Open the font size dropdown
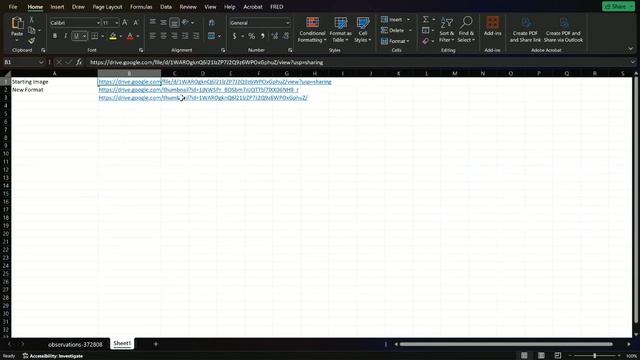640x360 pixels. pos(117,23)
